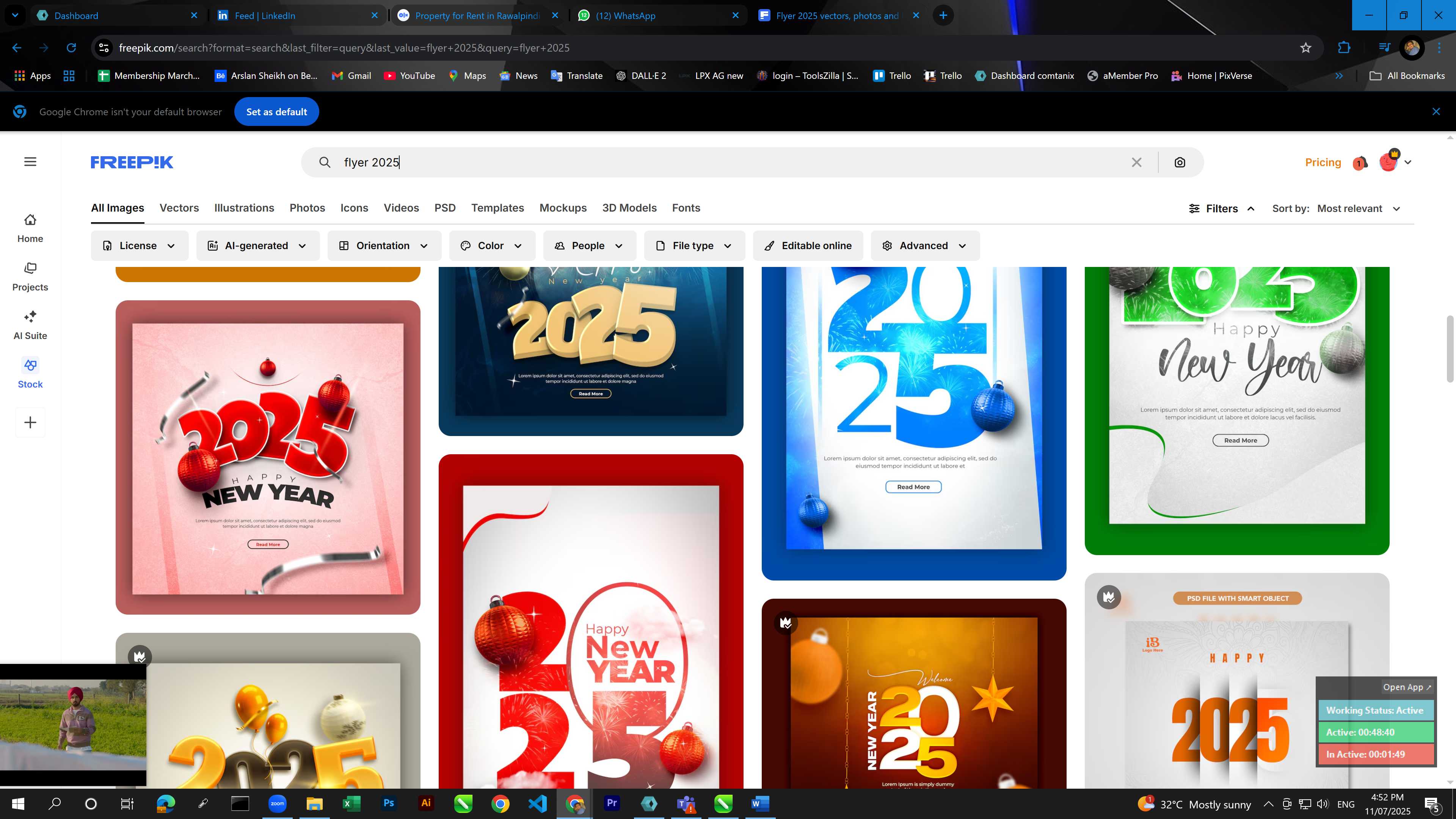Expand the AI-generated filter dropdown
Image resolution: width=1456 pixels, height=819 pixels.
pos(258,245)
